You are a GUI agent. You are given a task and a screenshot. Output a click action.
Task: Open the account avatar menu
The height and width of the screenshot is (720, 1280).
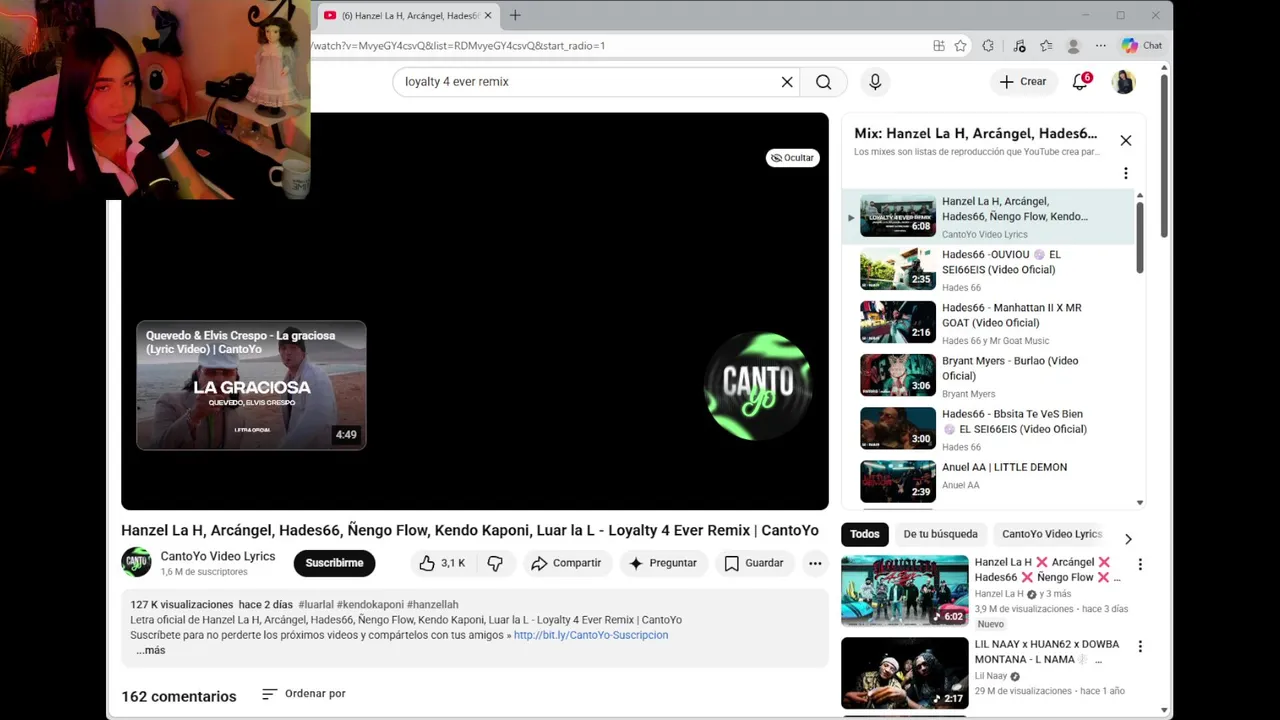tap(1124, 82)
